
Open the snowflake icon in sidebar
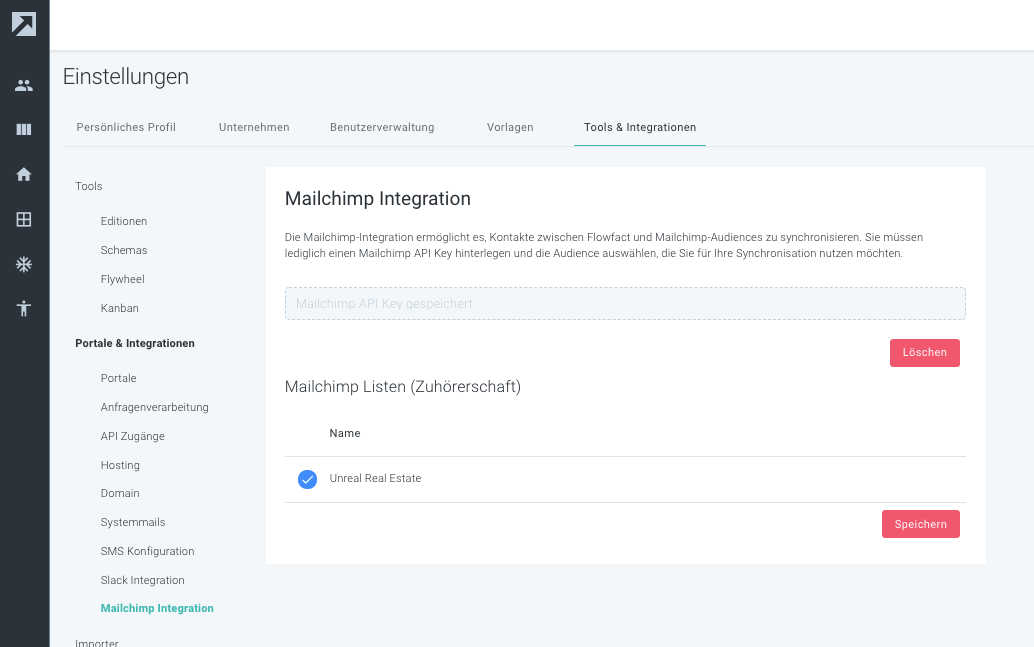tap(24, 264)
